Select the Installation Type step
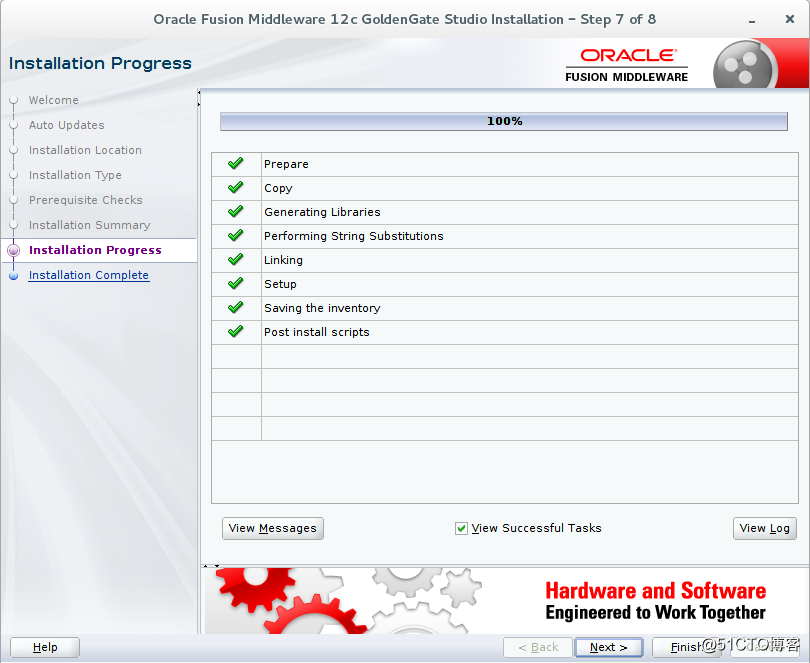 click(75, 175)
